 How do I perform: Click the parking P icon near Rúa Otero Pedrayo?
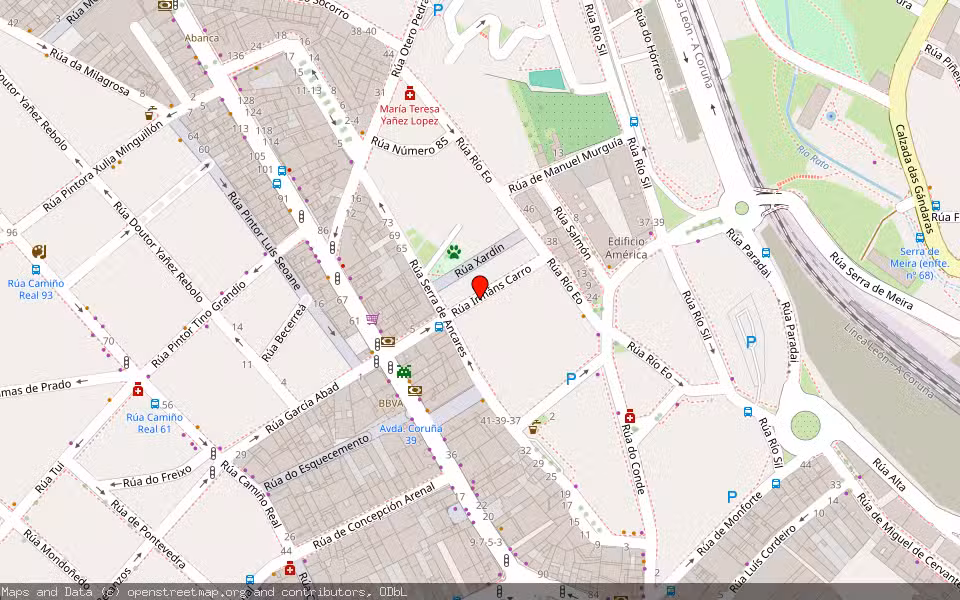pos(438,10)
